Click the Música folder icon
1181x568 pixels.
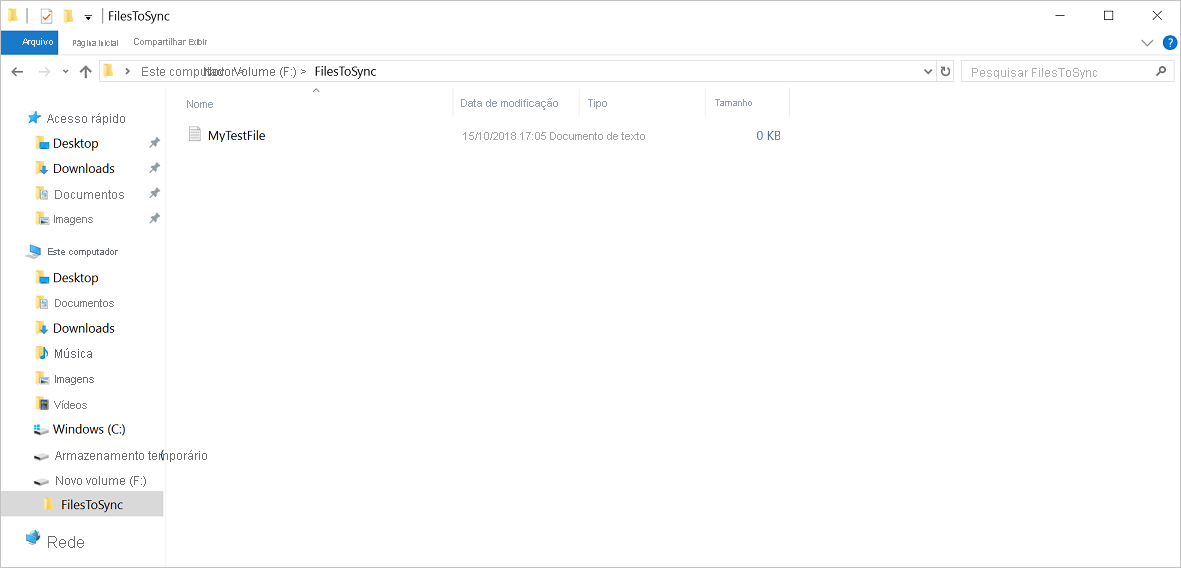point(42,353)
